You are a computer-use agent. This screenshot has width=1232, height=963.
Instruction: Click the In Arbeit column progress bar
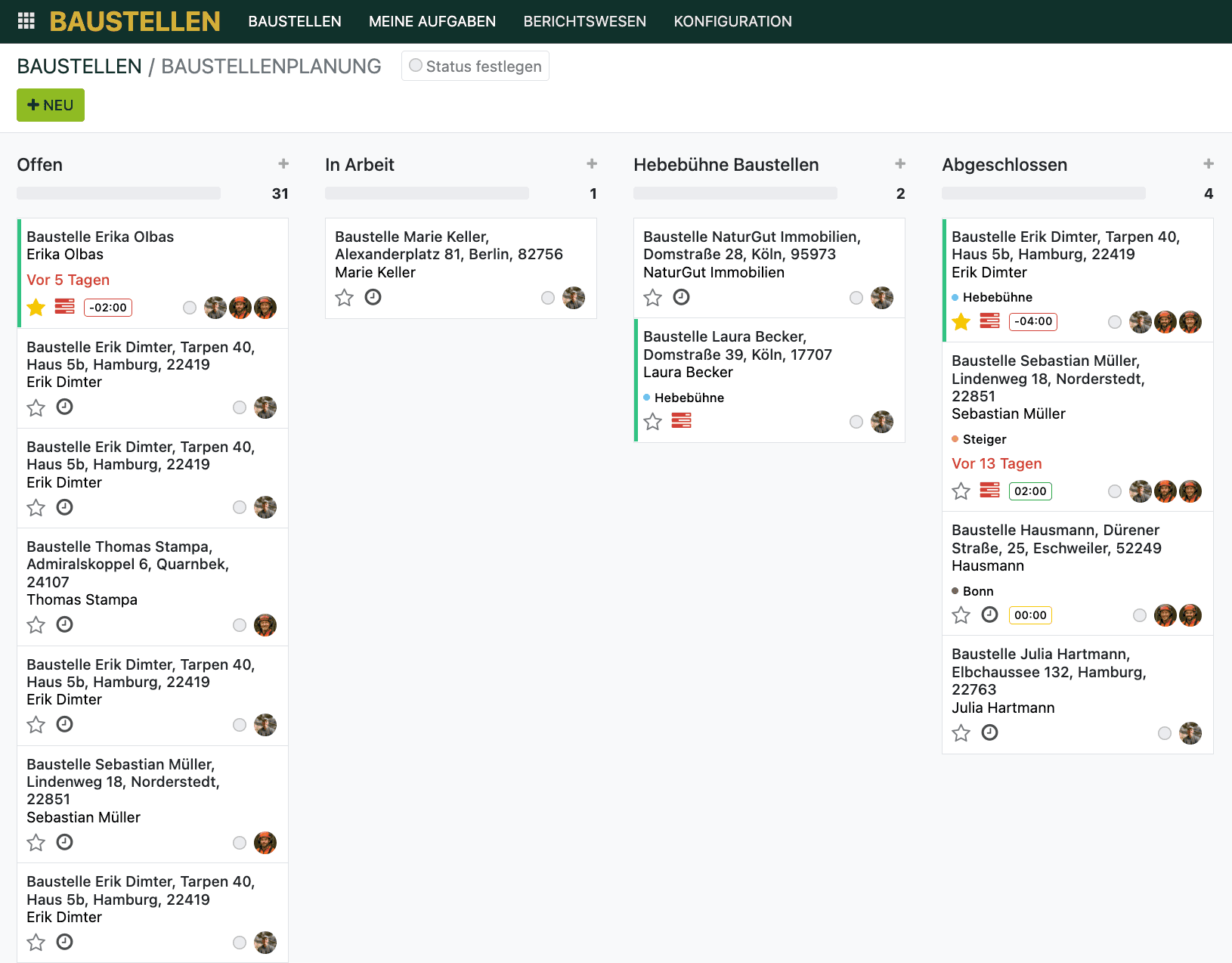tap(427, 193)
